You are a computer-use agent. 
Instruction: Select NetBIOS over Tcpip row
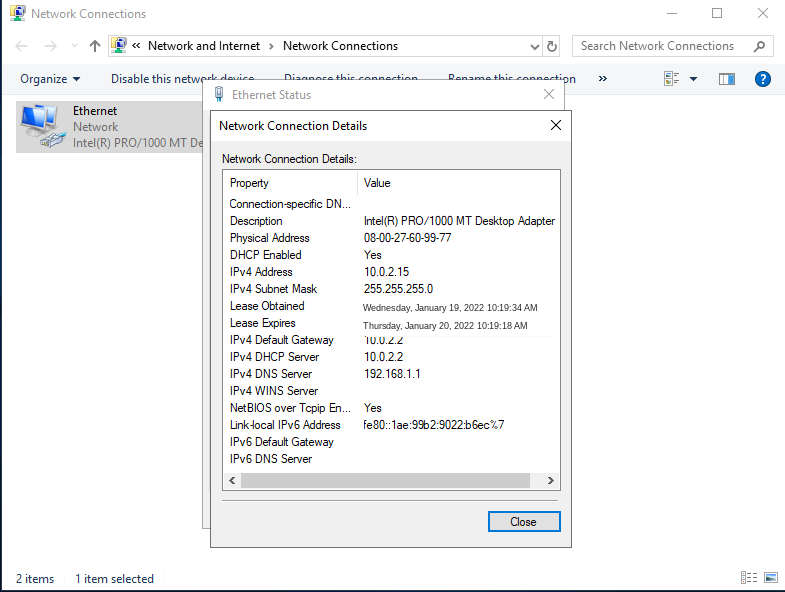pyautogui.click(x=391, y=408)
